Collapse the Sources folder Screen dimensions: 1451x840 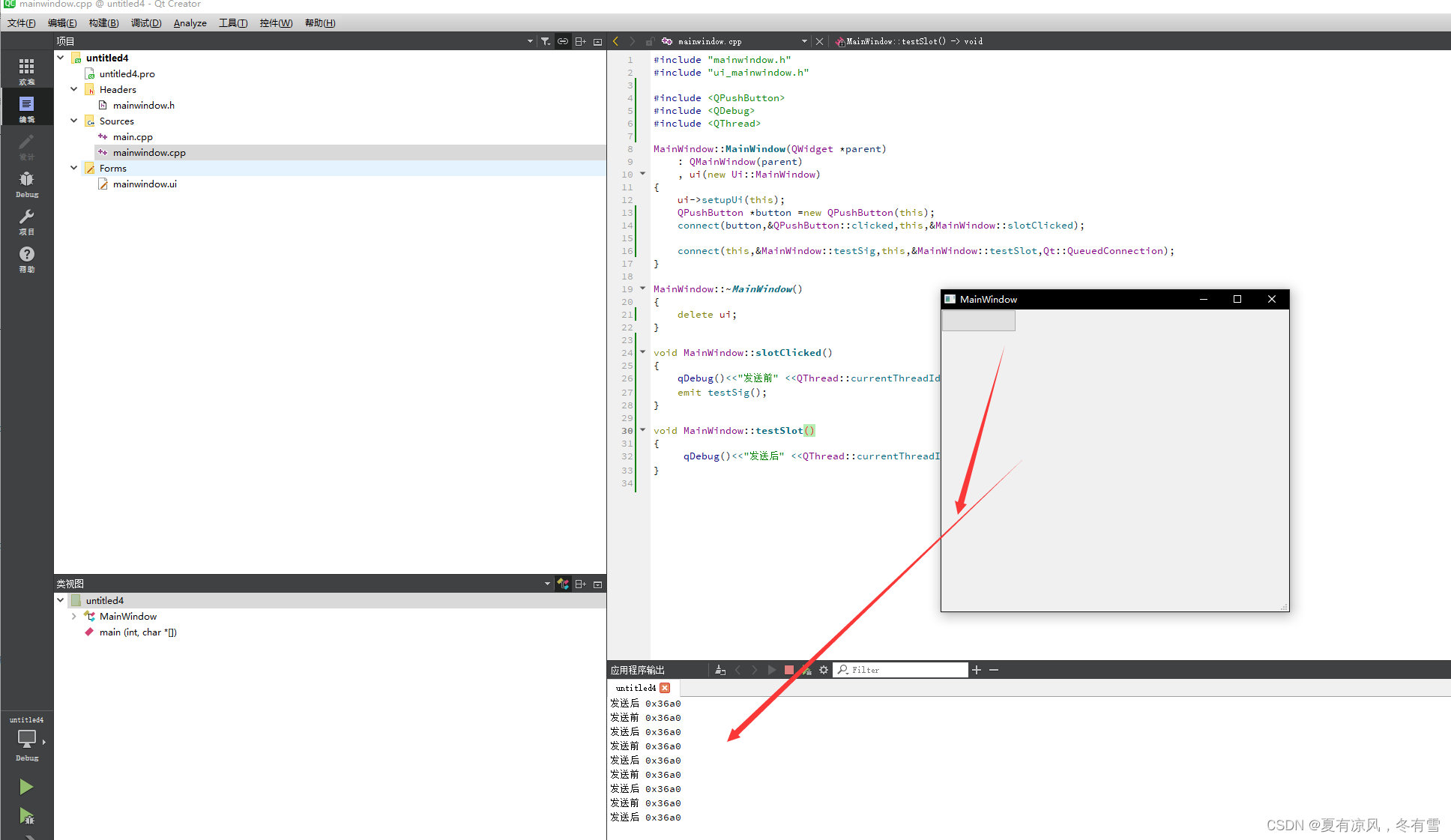tap(74, 121)
